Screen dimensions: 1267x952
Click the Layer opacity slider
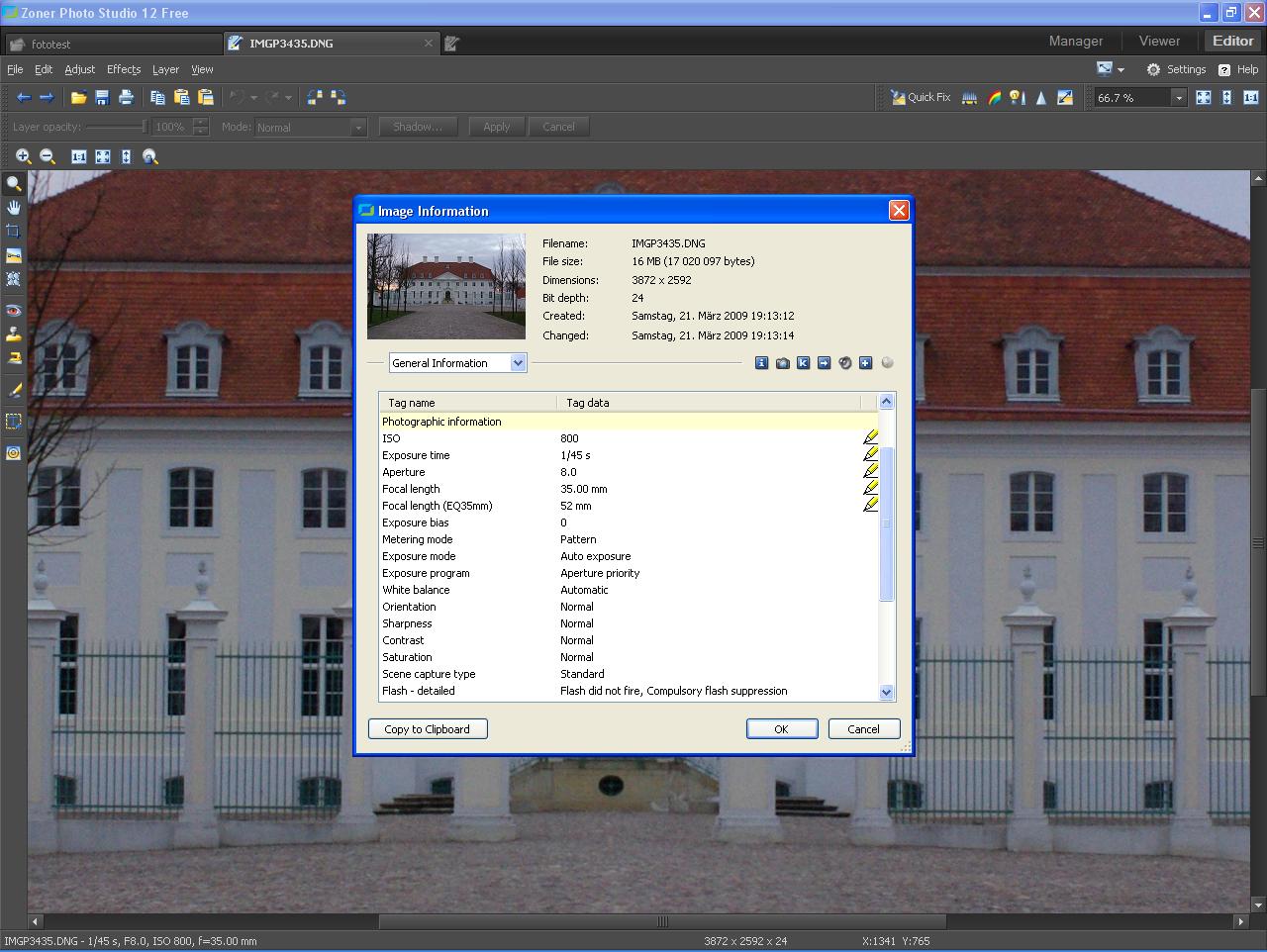116,127
